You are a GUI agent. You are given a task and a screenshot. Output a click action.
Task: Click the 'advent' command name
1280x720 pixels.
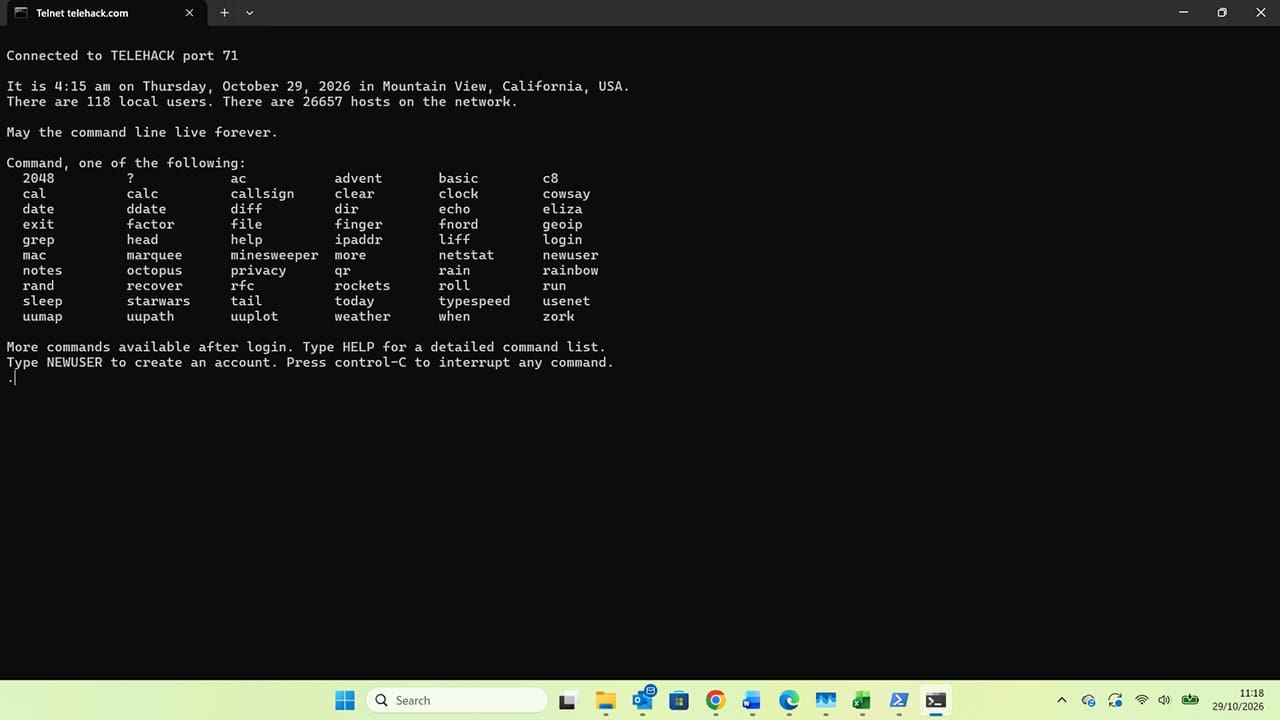pyautogui.click(x=358, y=178)
